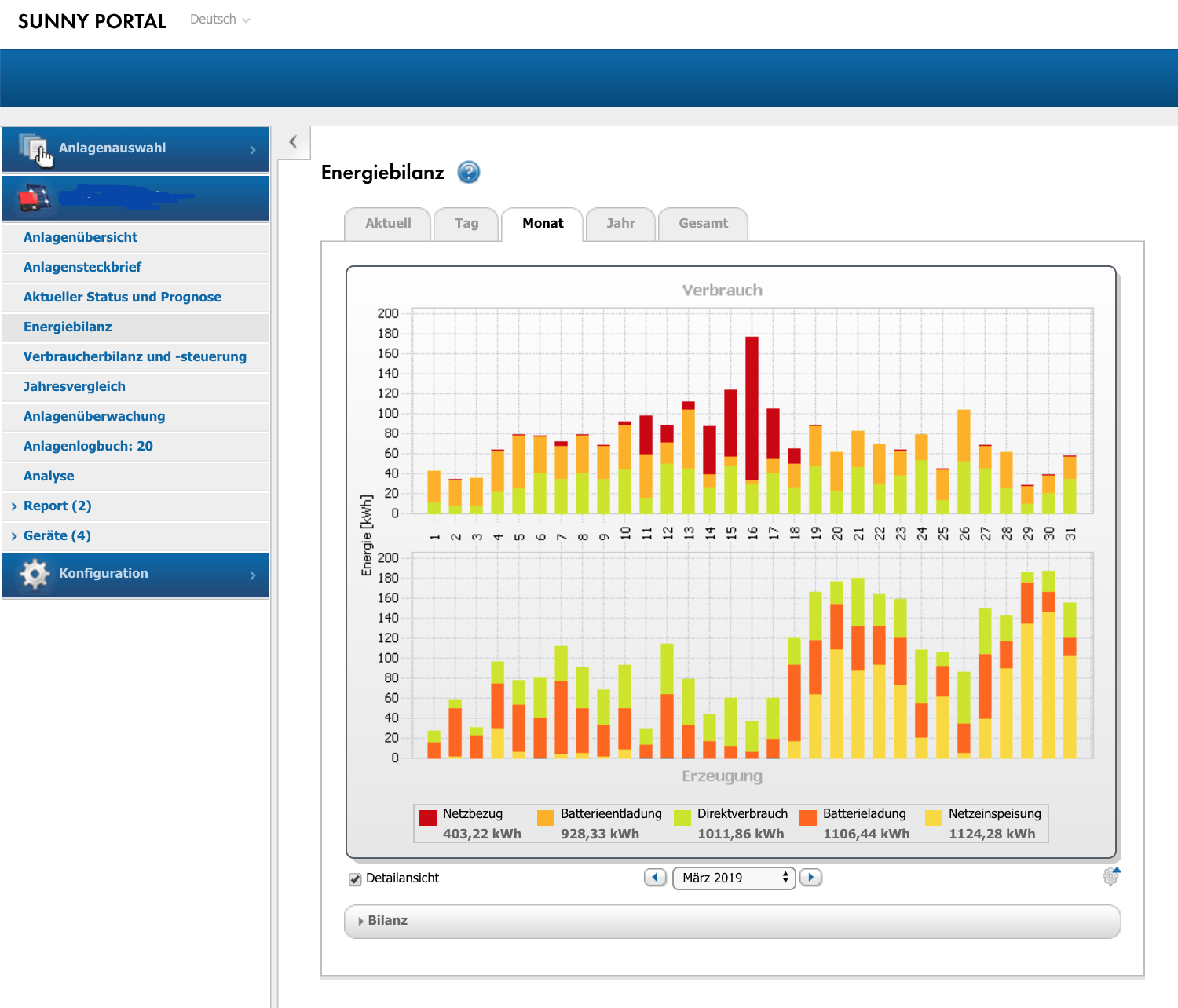Screen dimensions: 1178x1008
Task: Switch to the Jahr tab
Action: click(620, 224)
